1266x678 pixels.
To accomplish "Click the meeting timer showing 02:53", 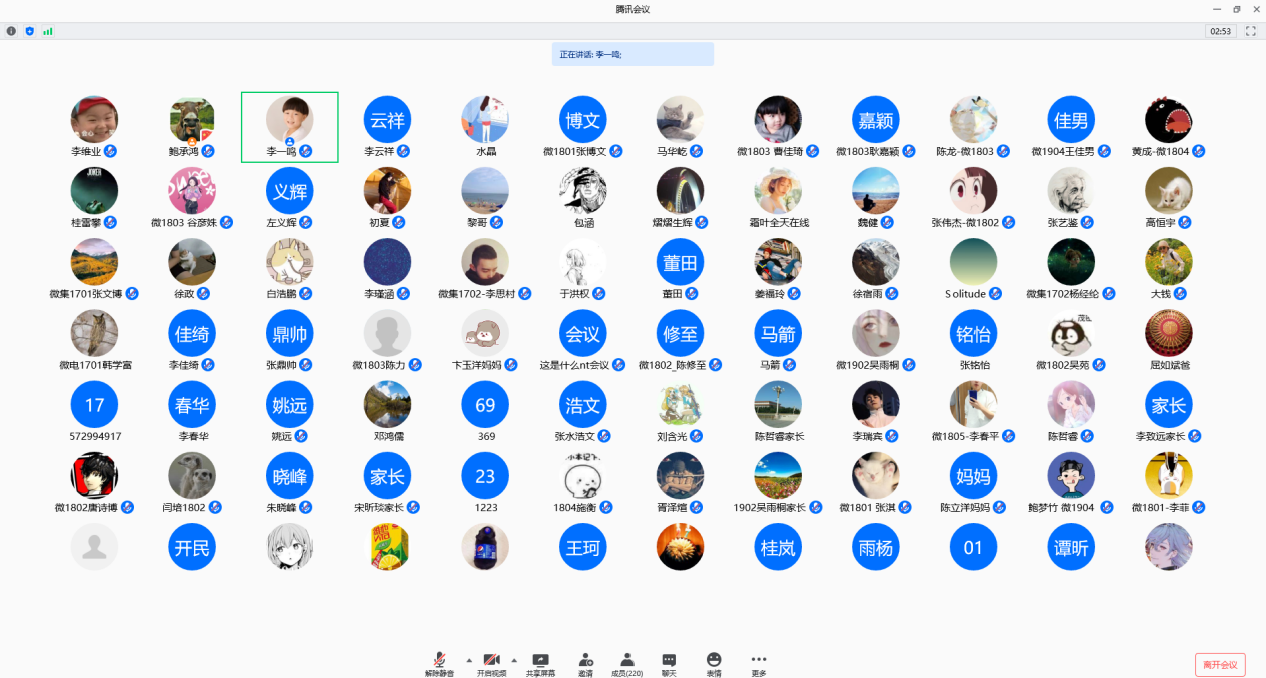I will click(1220, 31).
